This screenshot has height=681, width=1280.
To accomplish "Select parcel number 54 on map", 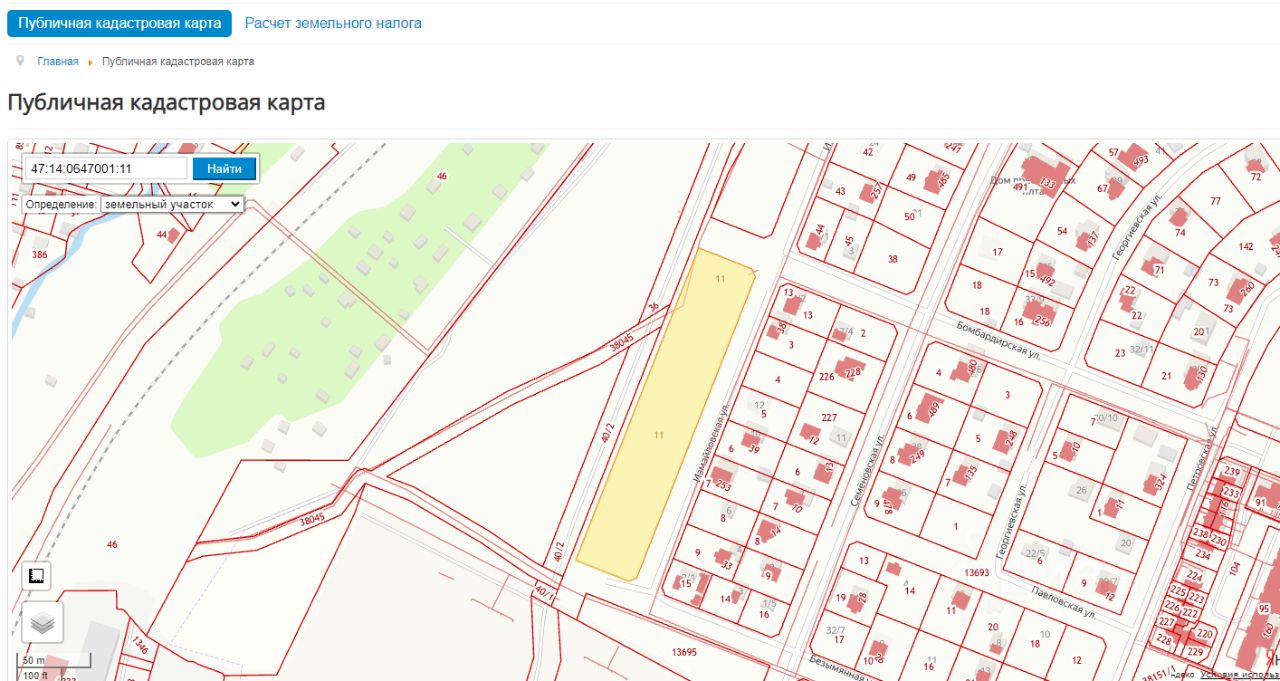I will 1062,231.
